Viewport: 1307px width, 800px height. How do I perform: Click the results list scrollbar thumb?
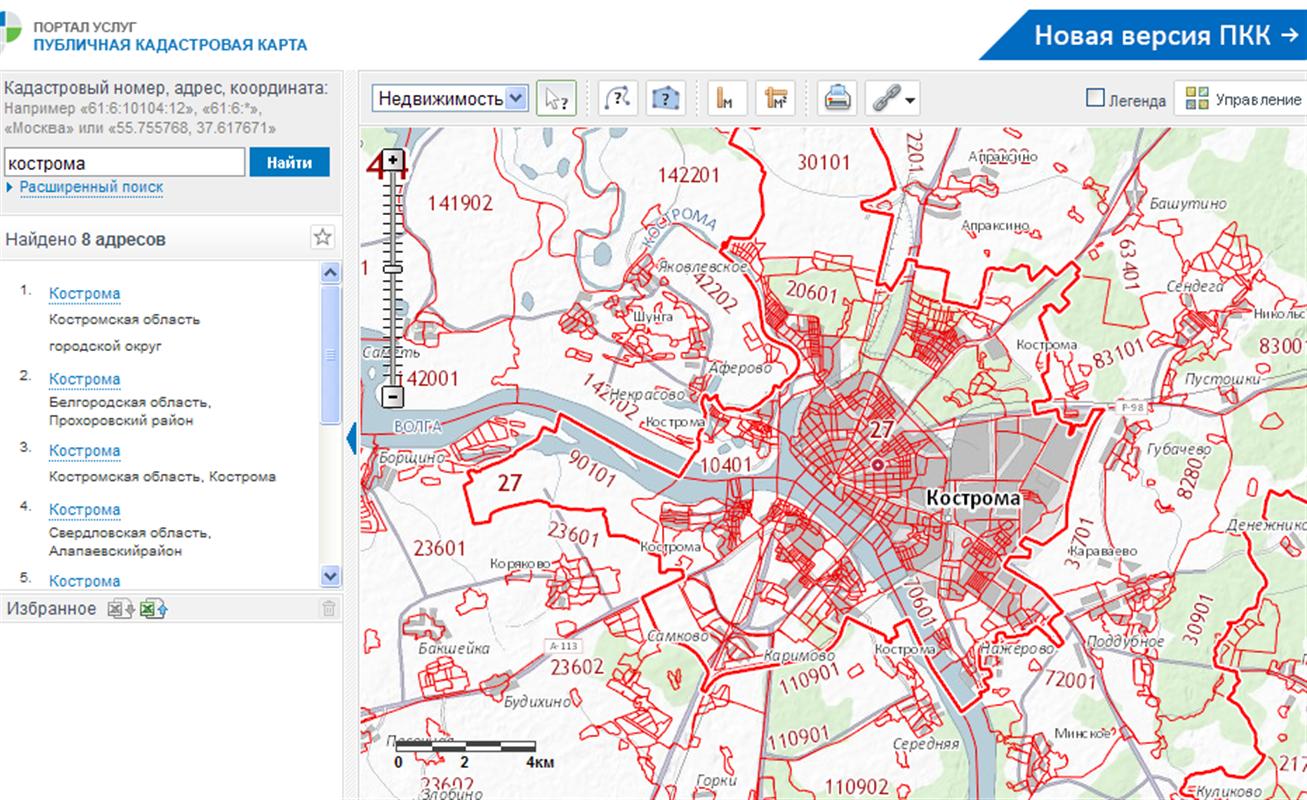[x=330, y=354]
